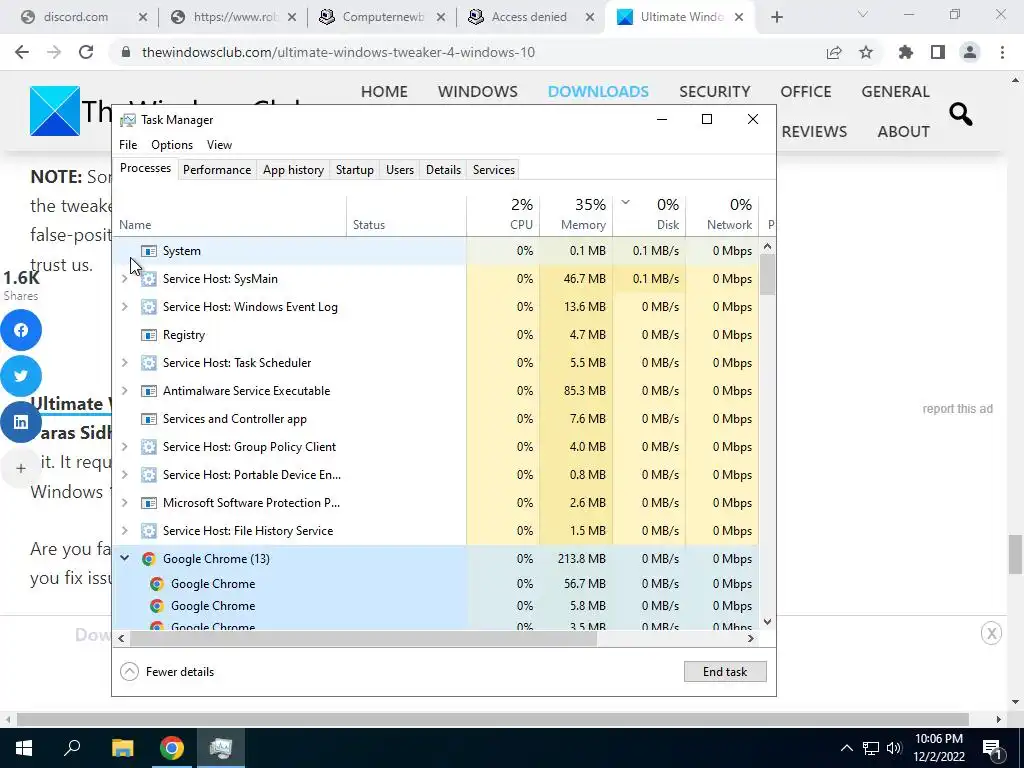
Task: Expand Service Host: Portable Device En... row
Action: [124, 475]
